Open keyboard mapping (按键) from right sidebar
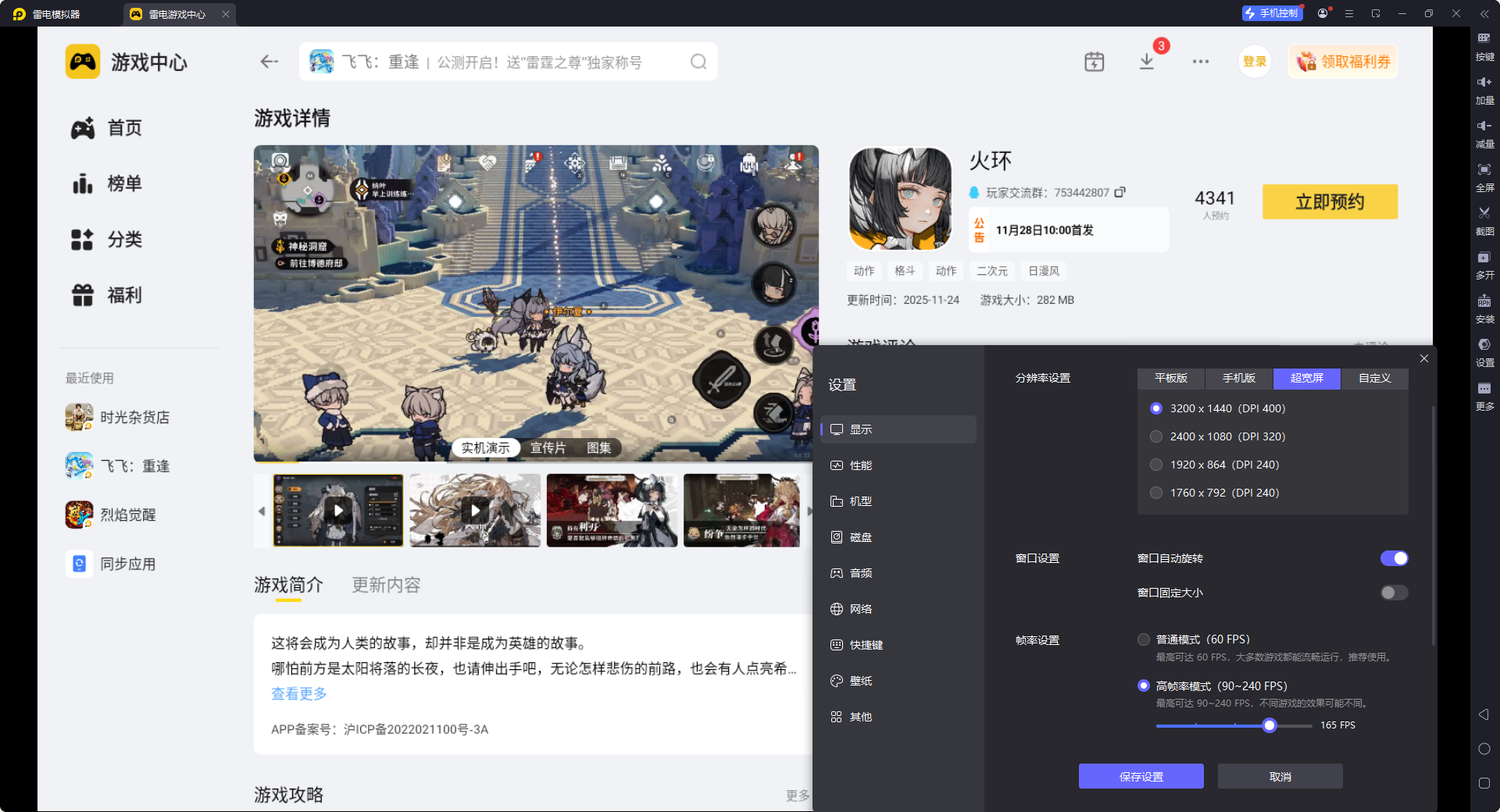Image resolution: width=1500 pixels, height=812 pixels. 1484,47
